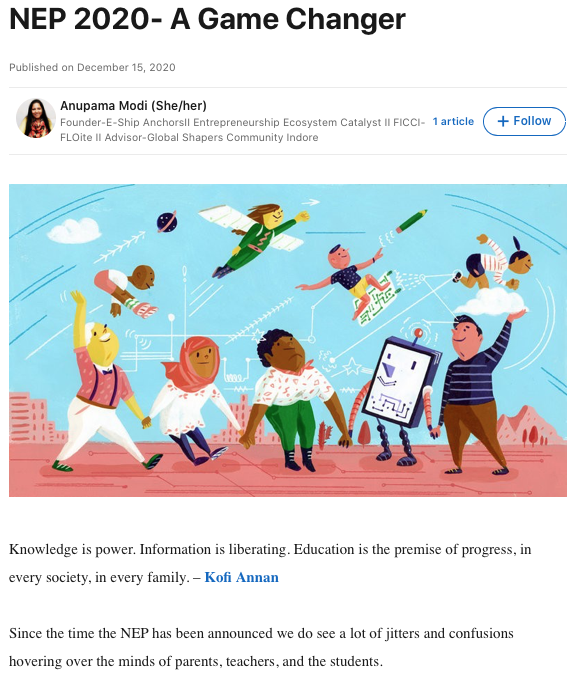Click the child crouching on the cloud
The width and height of the screenshot is (581, 689).
pos(494,263)
